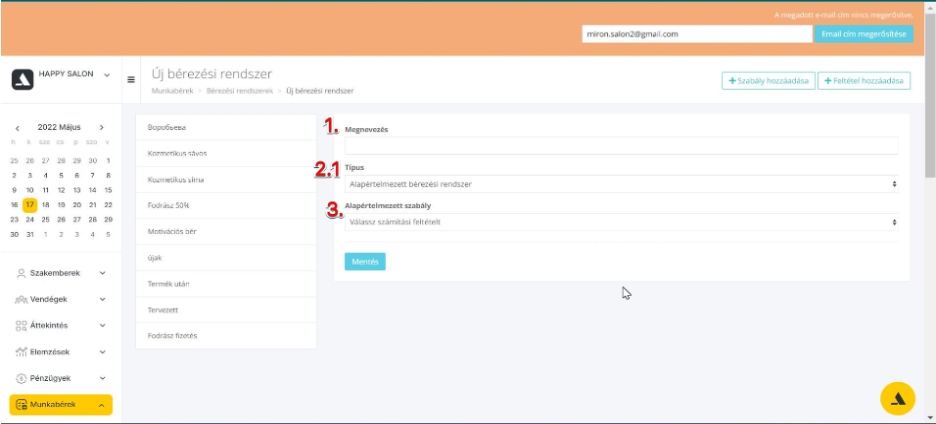Screen dimensions: 936x424
Task: Open the round chat widget icon
Action: click(897, 398)
